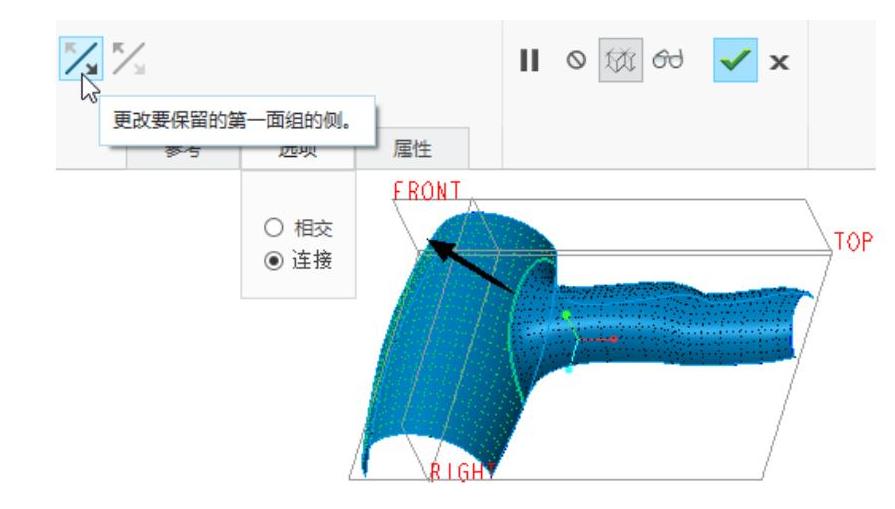Toggle the attached geometry preview mode
This screenshot has height=509, width=895.
pyautogui.click(x=620, y=60)
